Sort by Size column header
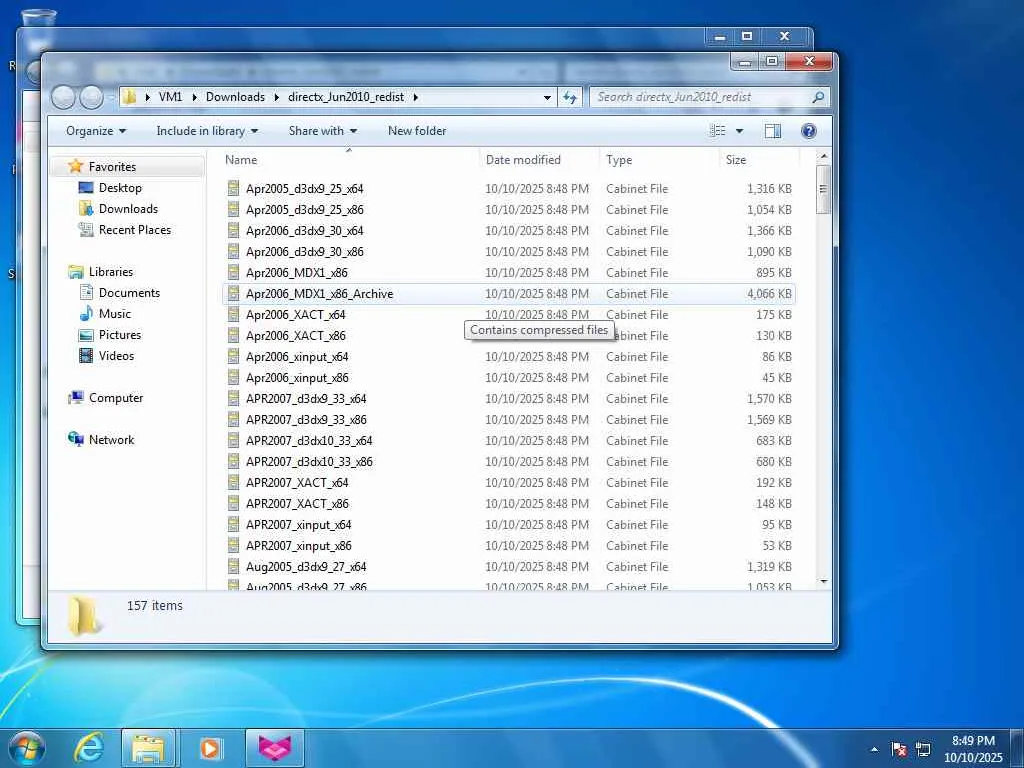 (x=735, y=160)
